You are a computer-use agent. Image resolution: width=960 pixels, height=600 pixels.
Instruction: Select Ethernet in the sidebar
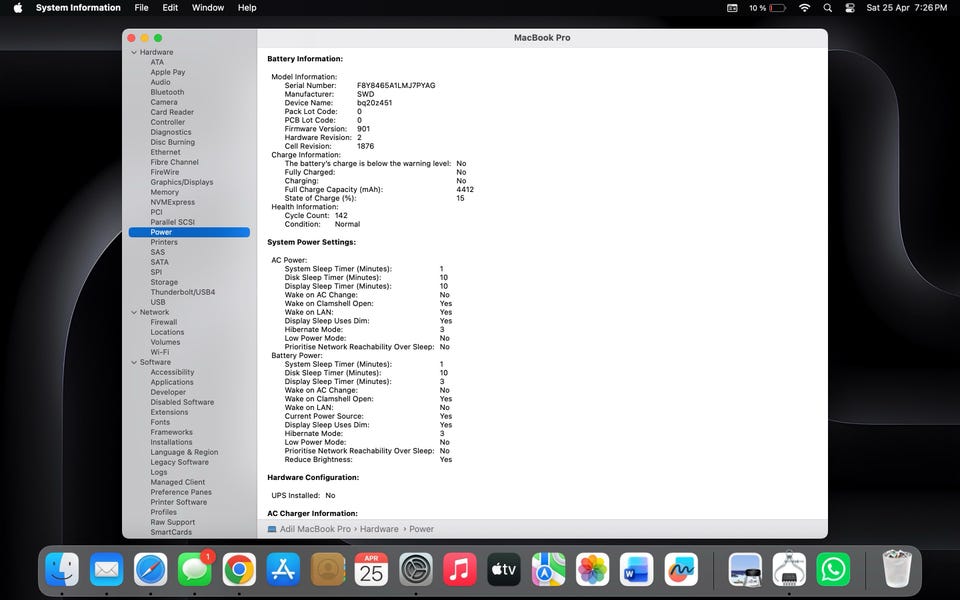click(165, 152)
